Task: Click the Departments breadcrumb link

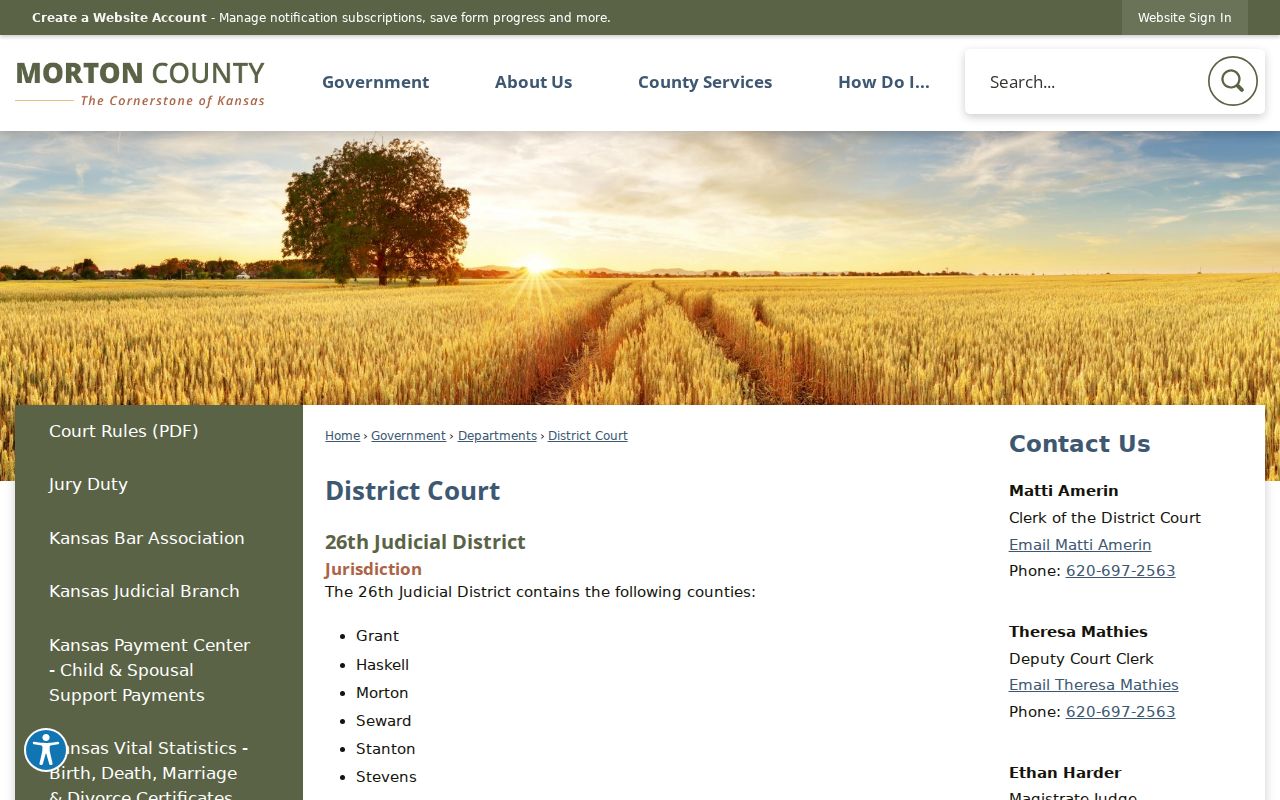Action: (x=497, y=436)
